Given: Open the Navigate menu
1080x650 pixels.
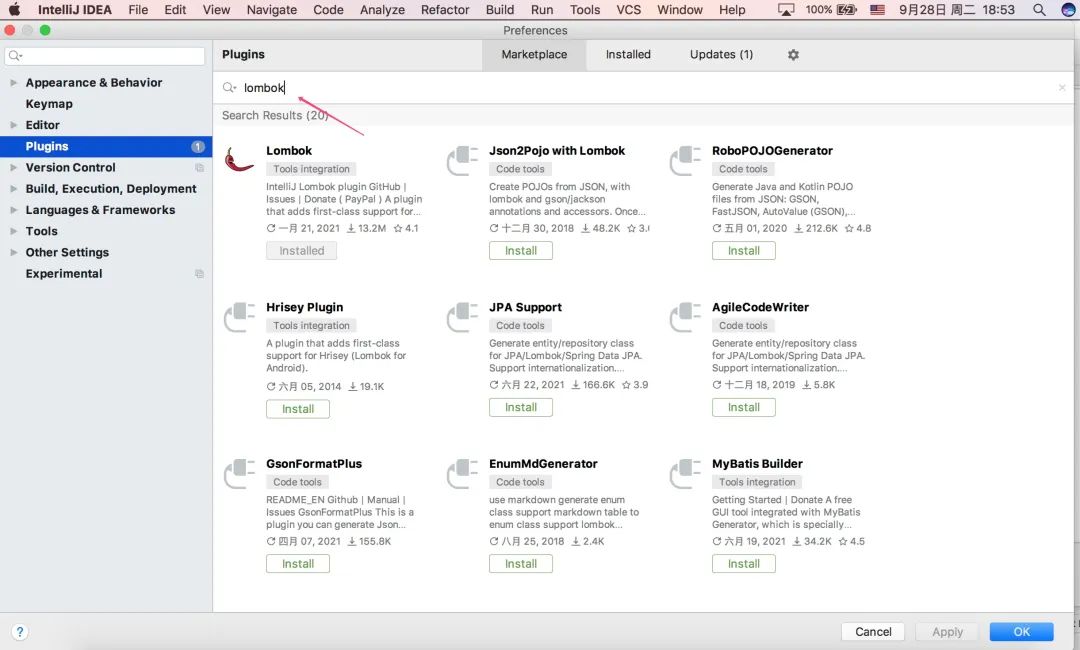Looking at the screenshot, I should pos(271,10).
